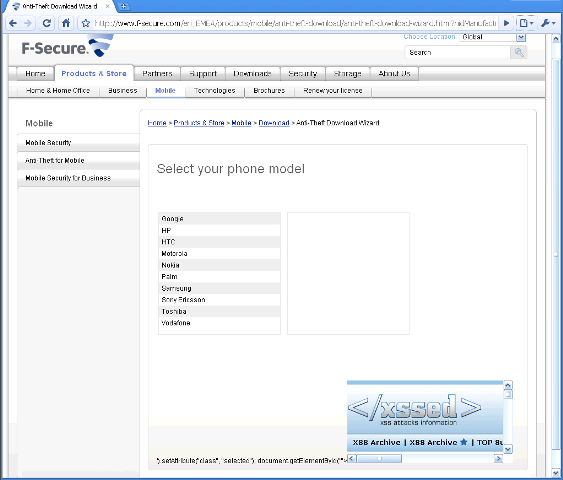Screen dimensions: 563x480
Task: Choose Nokia in manufacturer list
Action: click(x=219, y=265)
